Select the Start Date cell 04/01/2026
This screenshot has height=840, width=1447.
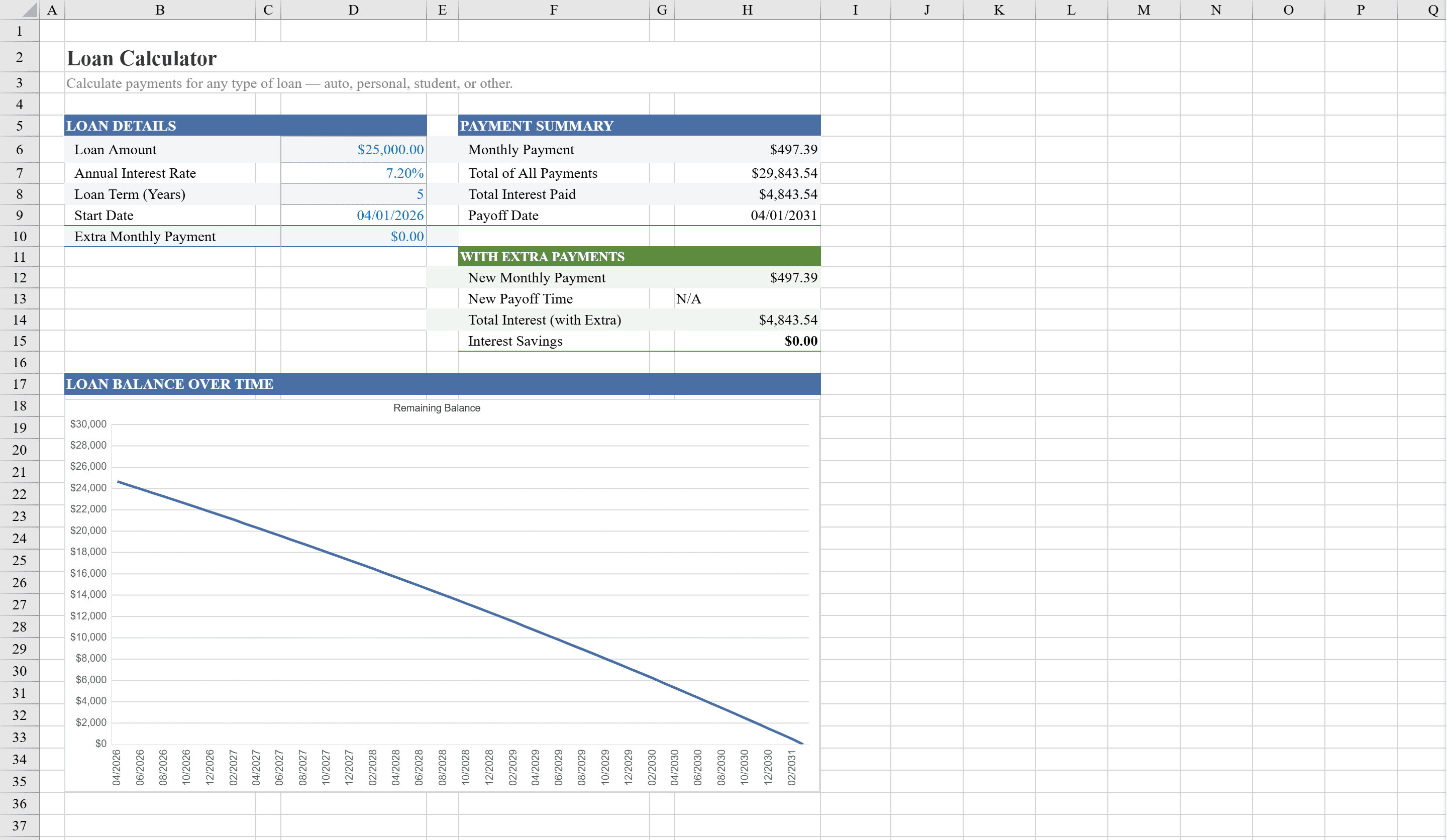click(x=353, y=216)
